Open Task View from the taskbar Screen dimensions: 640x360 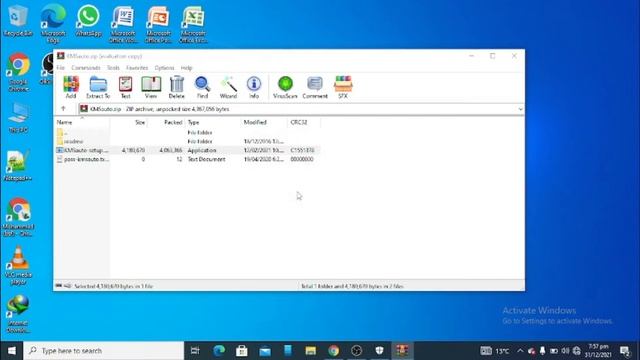tap(195, 351)
